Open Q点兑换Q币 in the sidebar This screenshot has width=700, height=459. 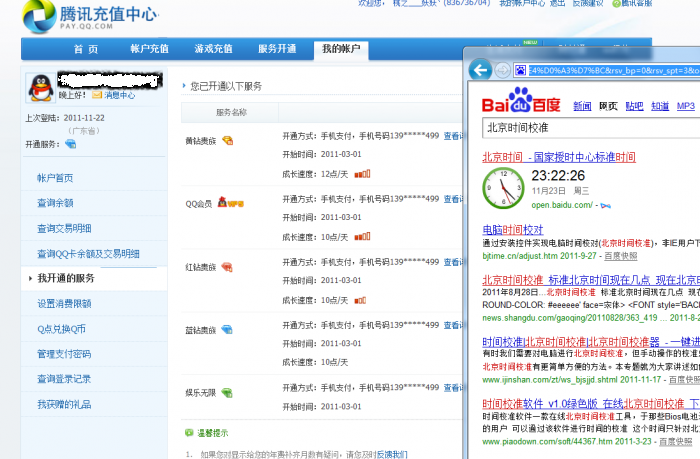(62, 329)
